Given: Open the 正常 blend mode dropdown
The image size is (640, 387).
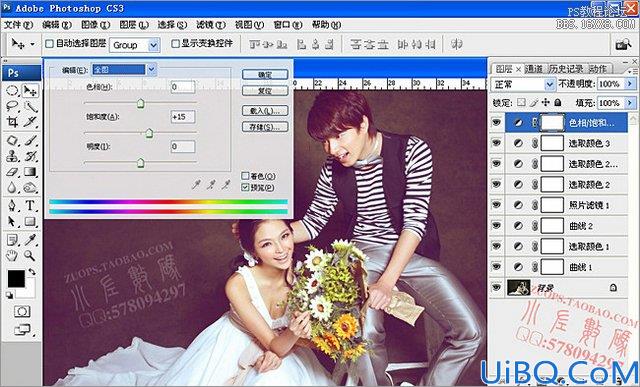Looking at the screenshot, I should coord(550,85).
